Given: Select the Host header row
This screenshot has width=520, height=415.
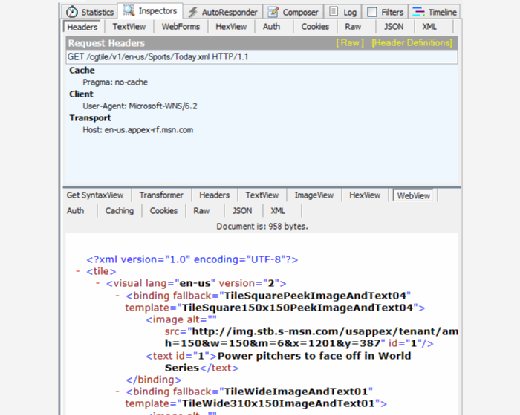Looking at the screenshot, I should coord(138,130).
